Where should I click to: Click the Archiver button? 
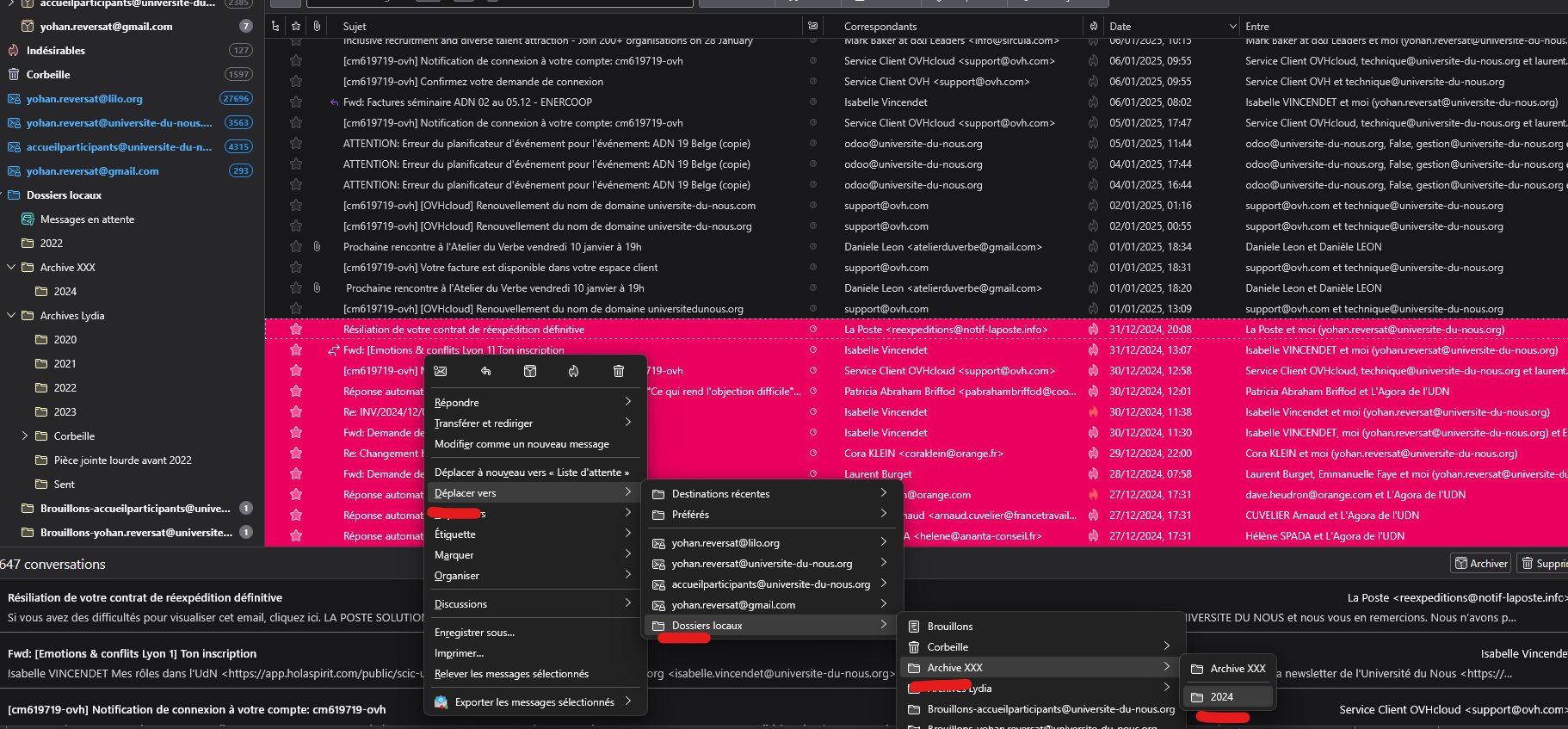point(1481,564)
